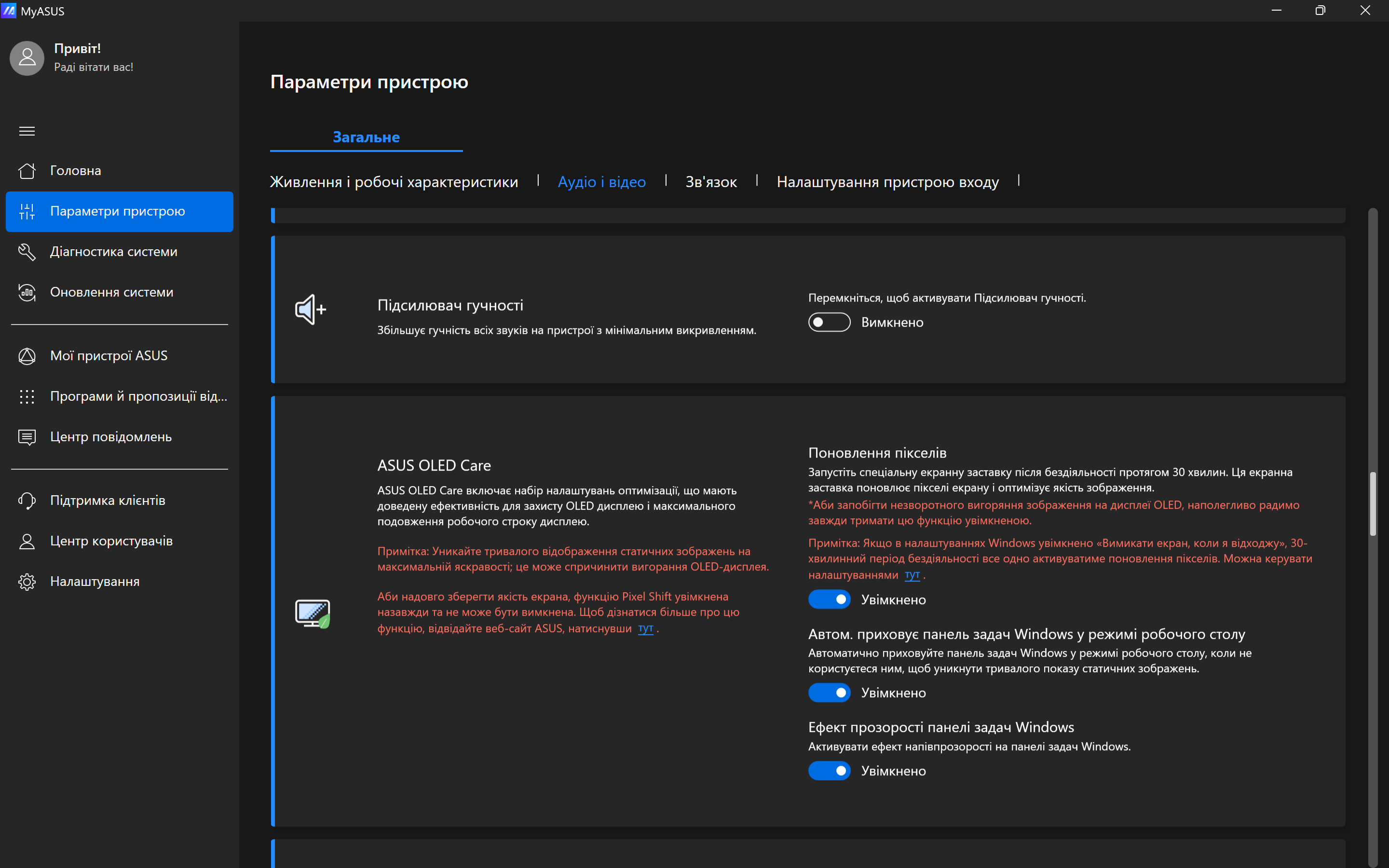Click the Центр повідомлень message icon
The width and height of the screenshot is (1389, 868).
coord(27,437)
